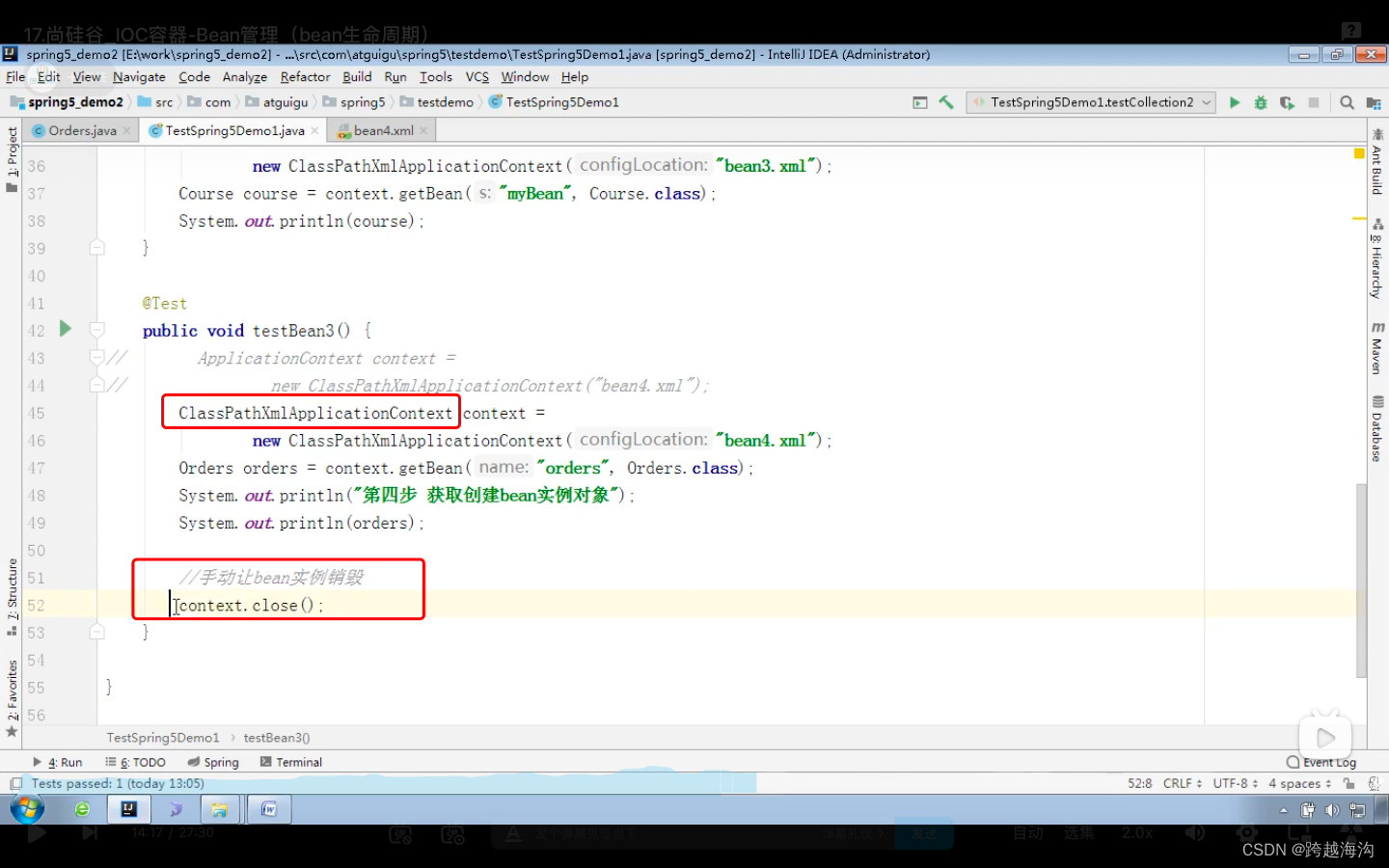The image size is (1389, 868).
Task: Click testBean3() in bottom breadcrumb
Action: 277,738
